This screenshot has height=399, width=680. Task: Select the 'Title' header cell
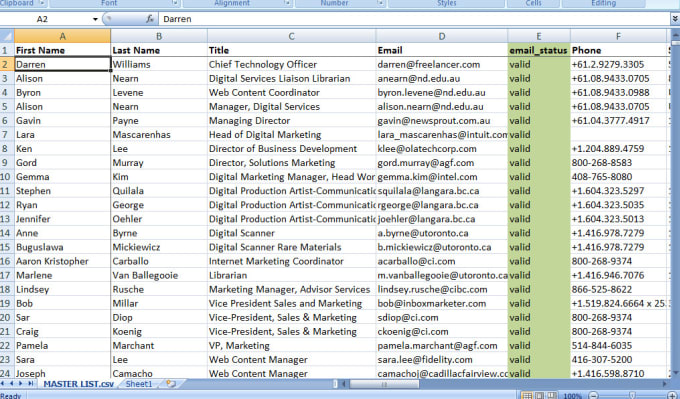pos(291,50)
